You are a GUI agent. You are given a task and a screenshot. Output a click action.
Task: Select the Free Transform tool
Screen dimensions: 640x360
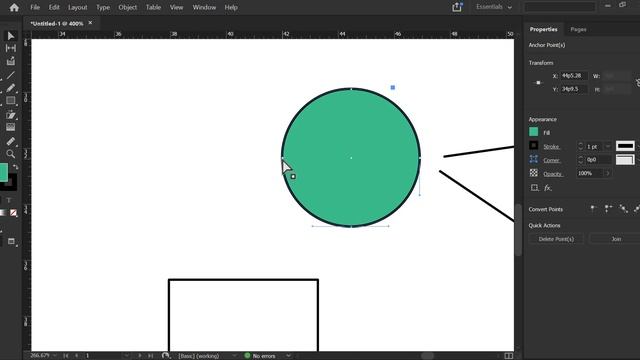point(11,115)
